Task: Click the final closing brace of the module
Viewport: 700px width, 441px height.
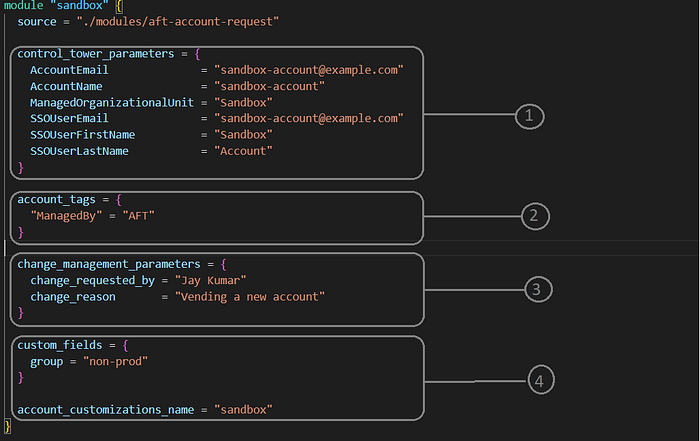Action: pos(7,426)
